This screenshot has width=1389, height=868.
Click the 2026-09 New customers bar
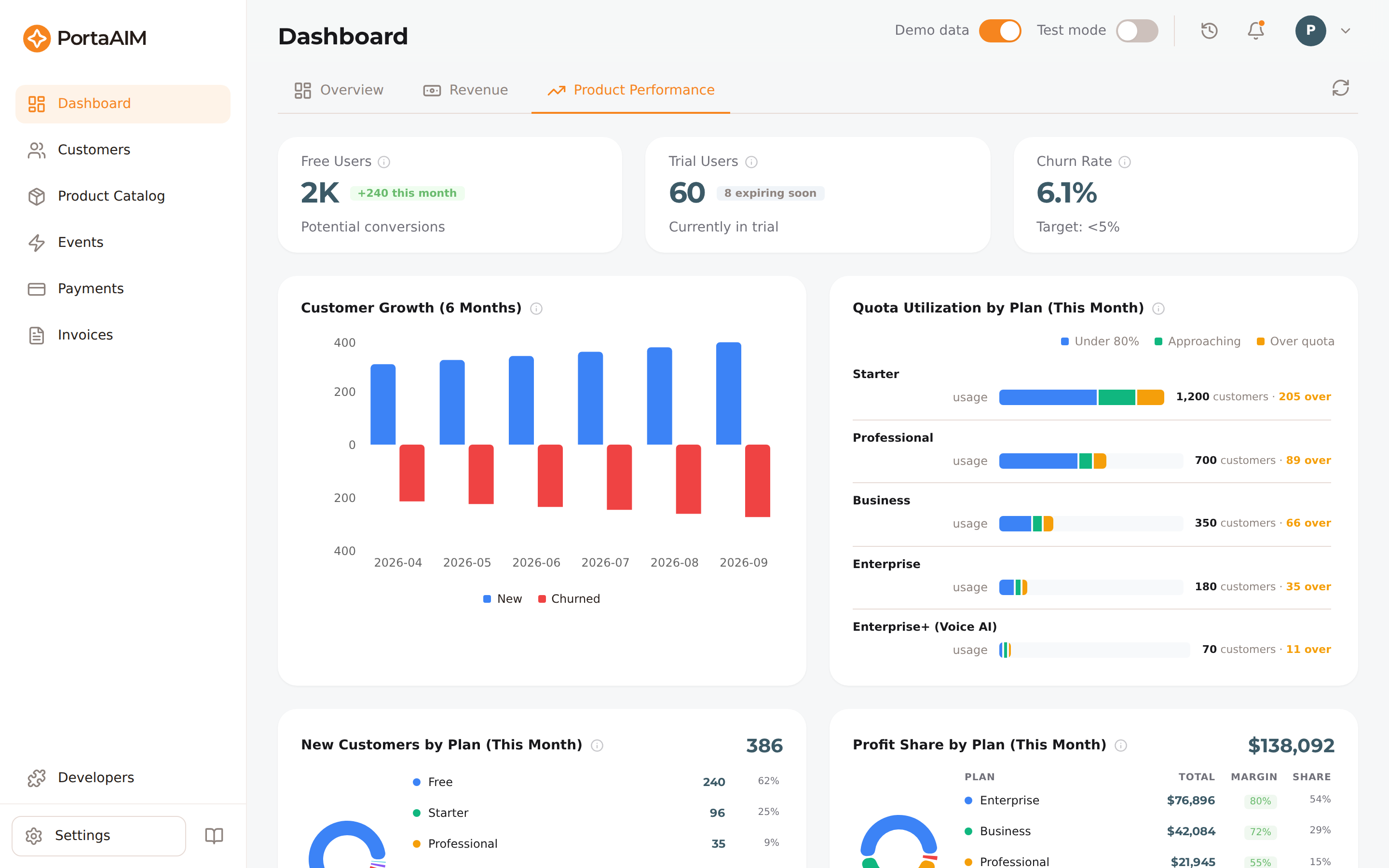click(x=728, y=394)
